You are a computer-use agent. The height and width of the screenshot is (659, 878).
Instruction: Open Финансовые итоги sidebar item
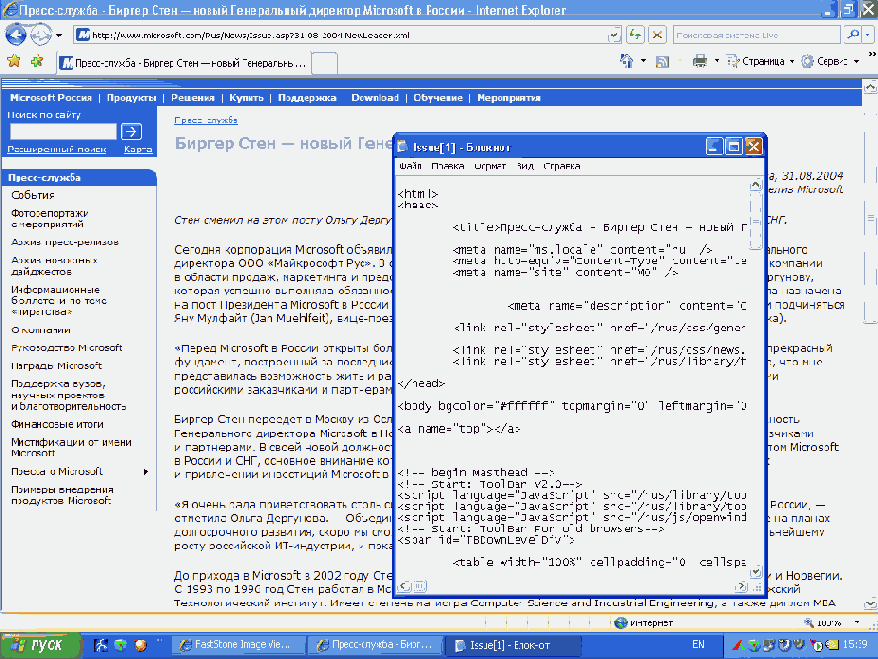(57, 424)
